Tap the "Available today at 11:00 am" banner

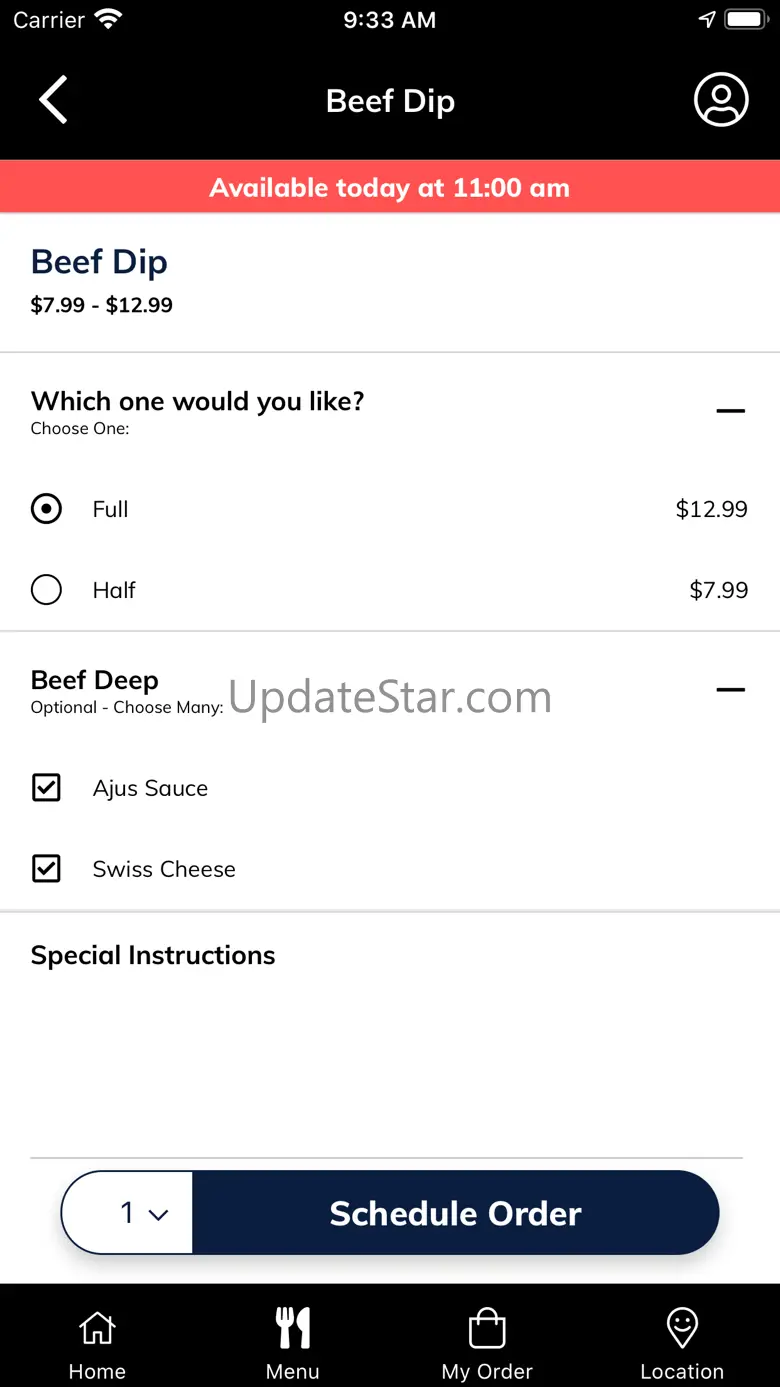(390, 187)
